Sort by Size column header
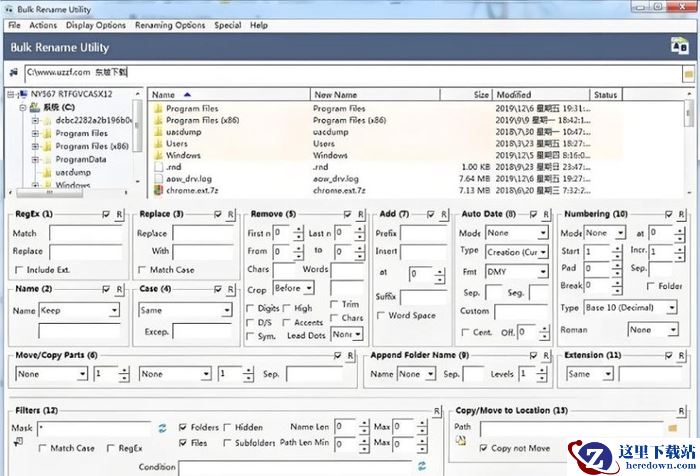The image size is (700, 476). tap(466, 95)
